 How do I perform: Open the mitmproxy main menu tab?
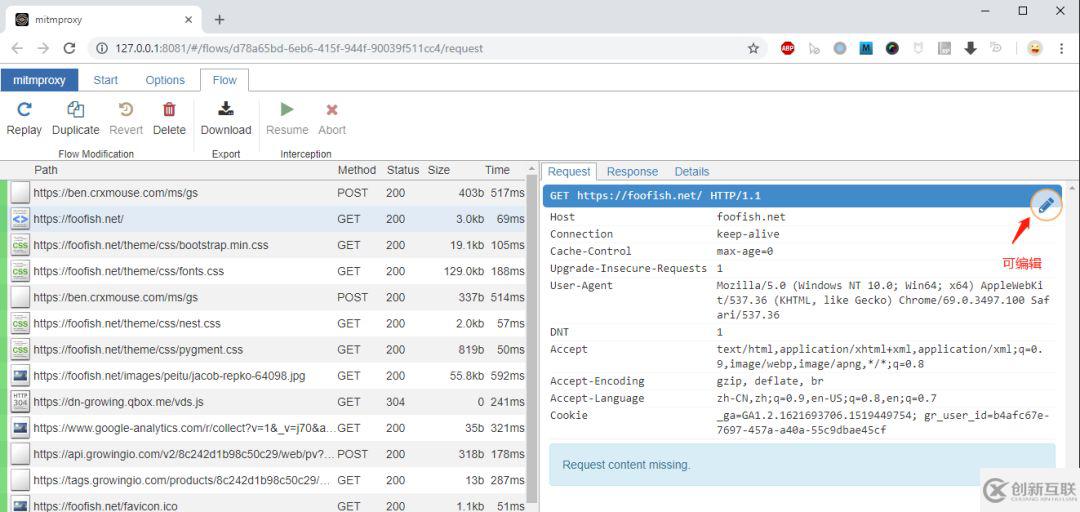[39, 80]
